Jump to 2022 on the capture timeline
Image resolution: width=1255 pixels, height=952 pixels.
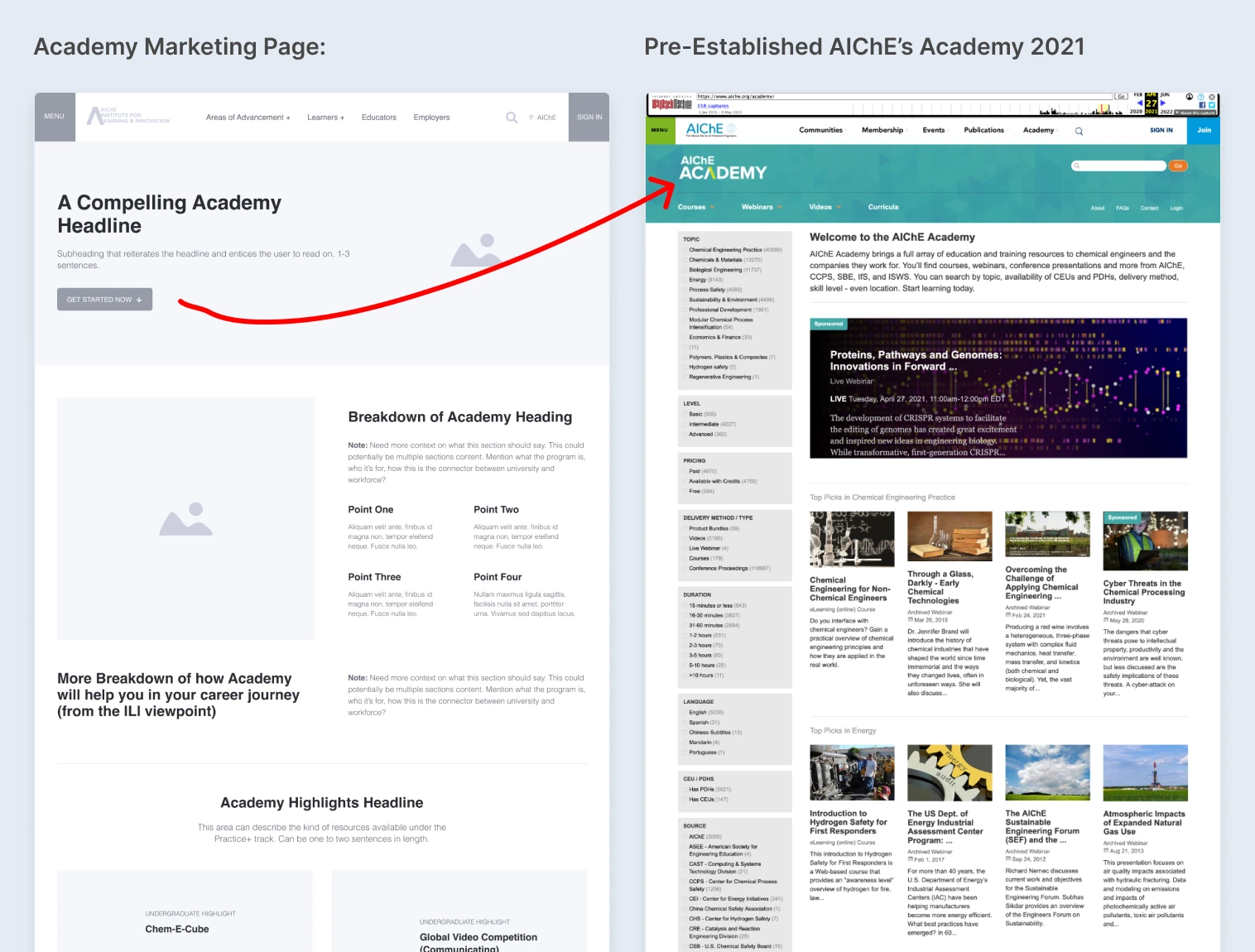[1166, 112]
